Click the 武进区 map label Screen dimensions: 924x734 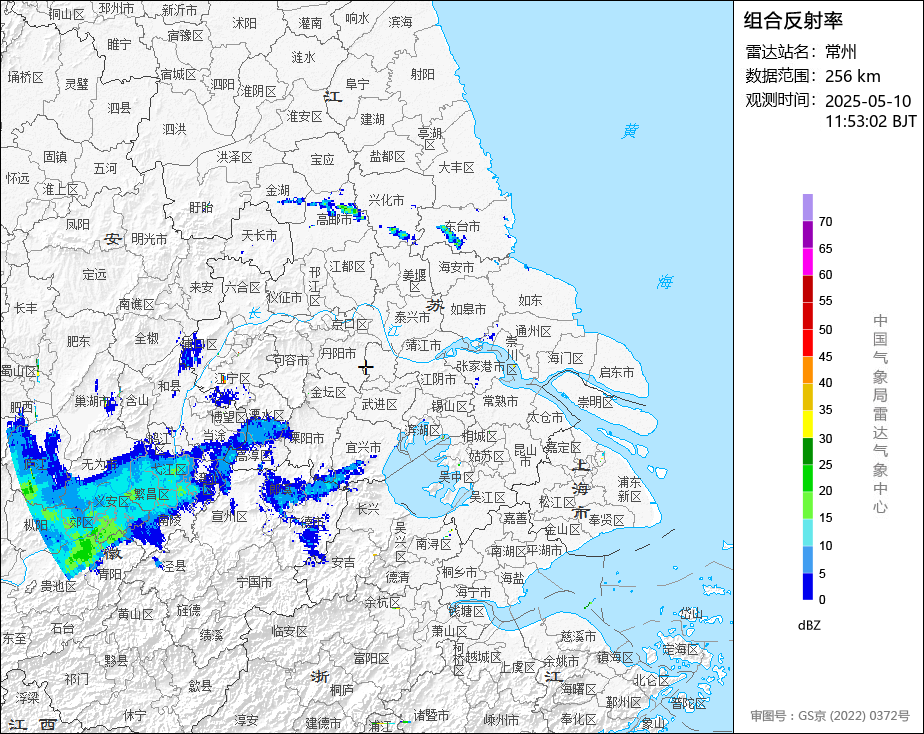[x=380, y=405]
